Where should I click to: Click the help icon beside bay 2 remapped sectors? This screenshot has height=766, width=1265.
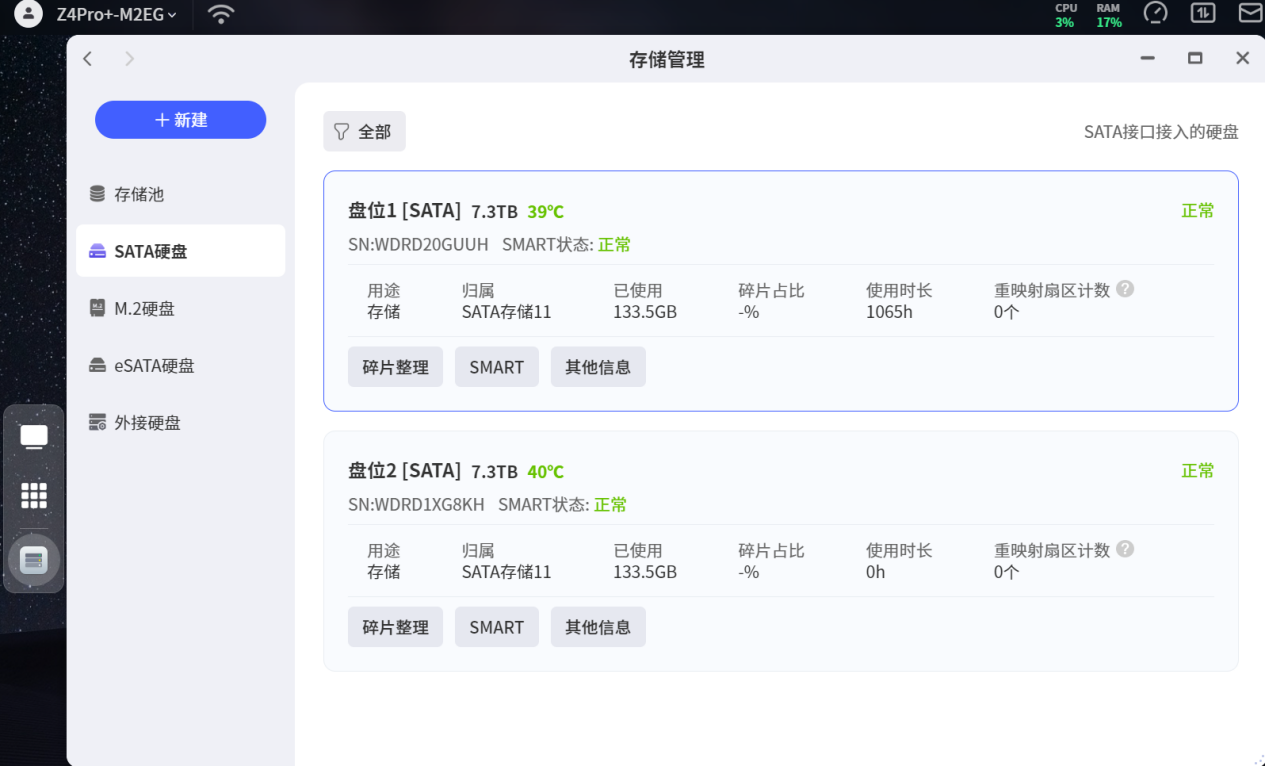(x=1125, y=549)
